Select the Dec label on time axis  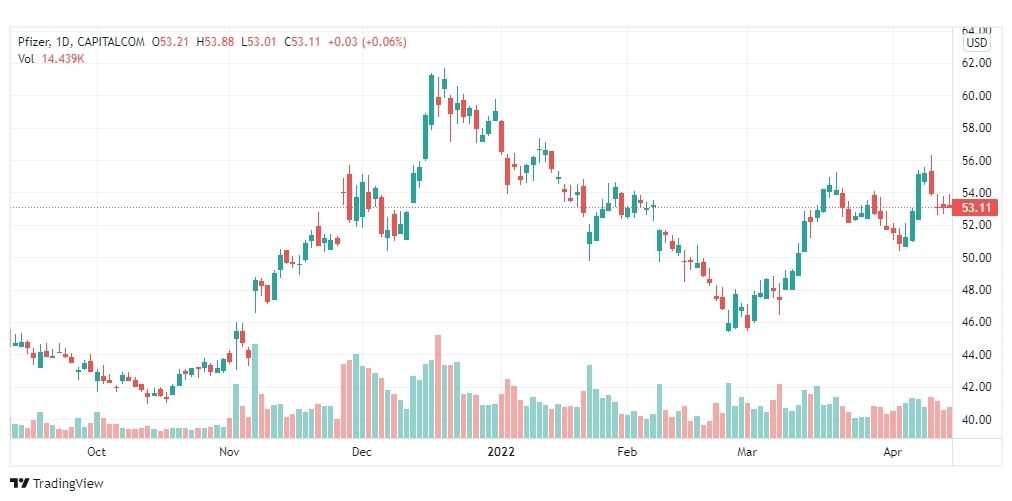pos(363,452)
